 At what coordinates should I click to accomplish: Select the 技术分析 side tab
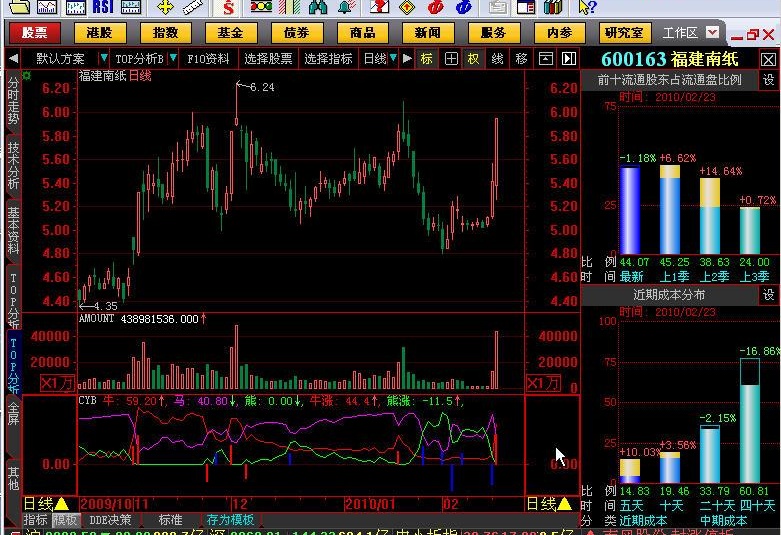pyautogui.click(x=13, y=165)
